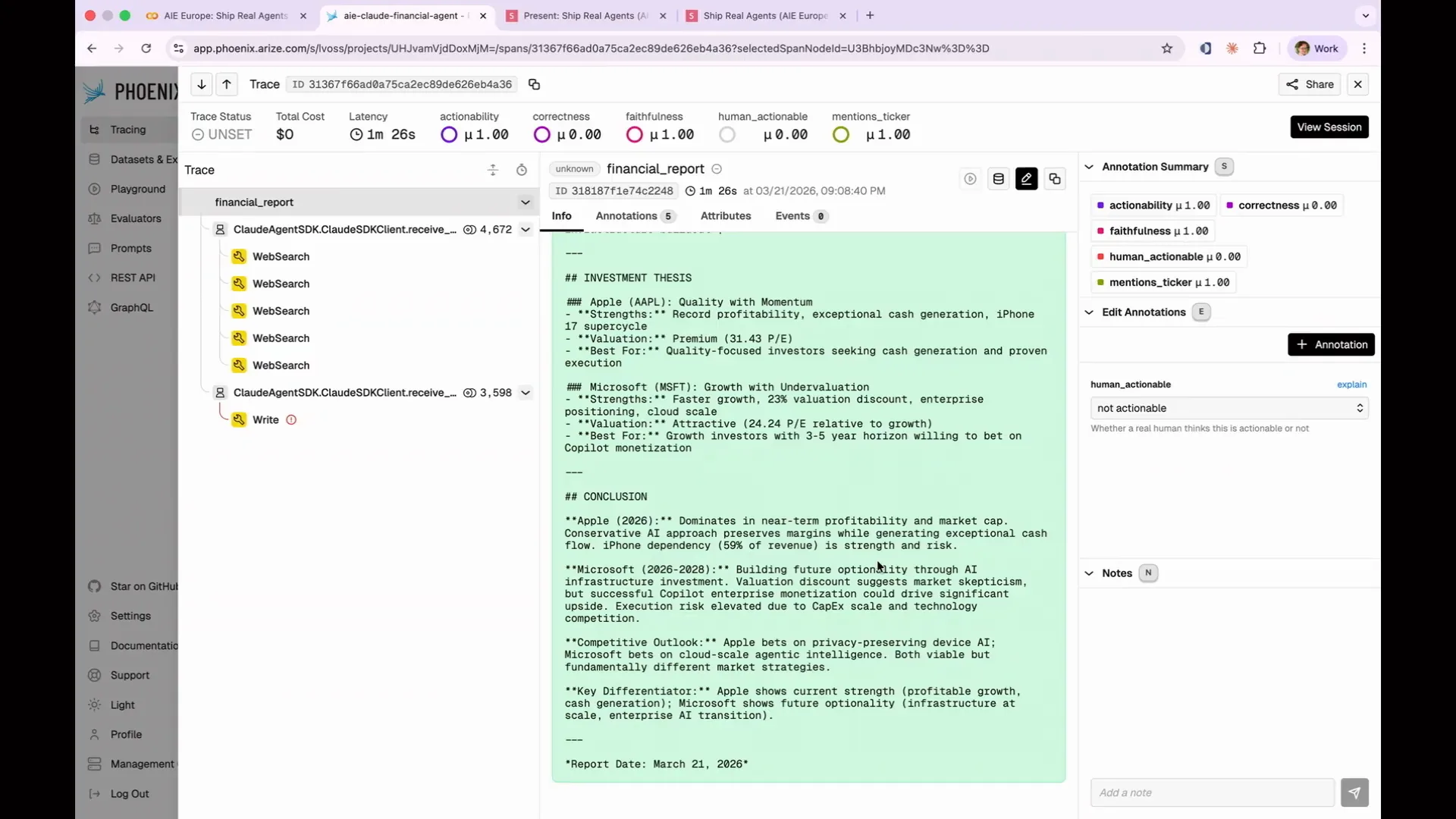Click Log Out in the sidebar

[x=129, y=793]
